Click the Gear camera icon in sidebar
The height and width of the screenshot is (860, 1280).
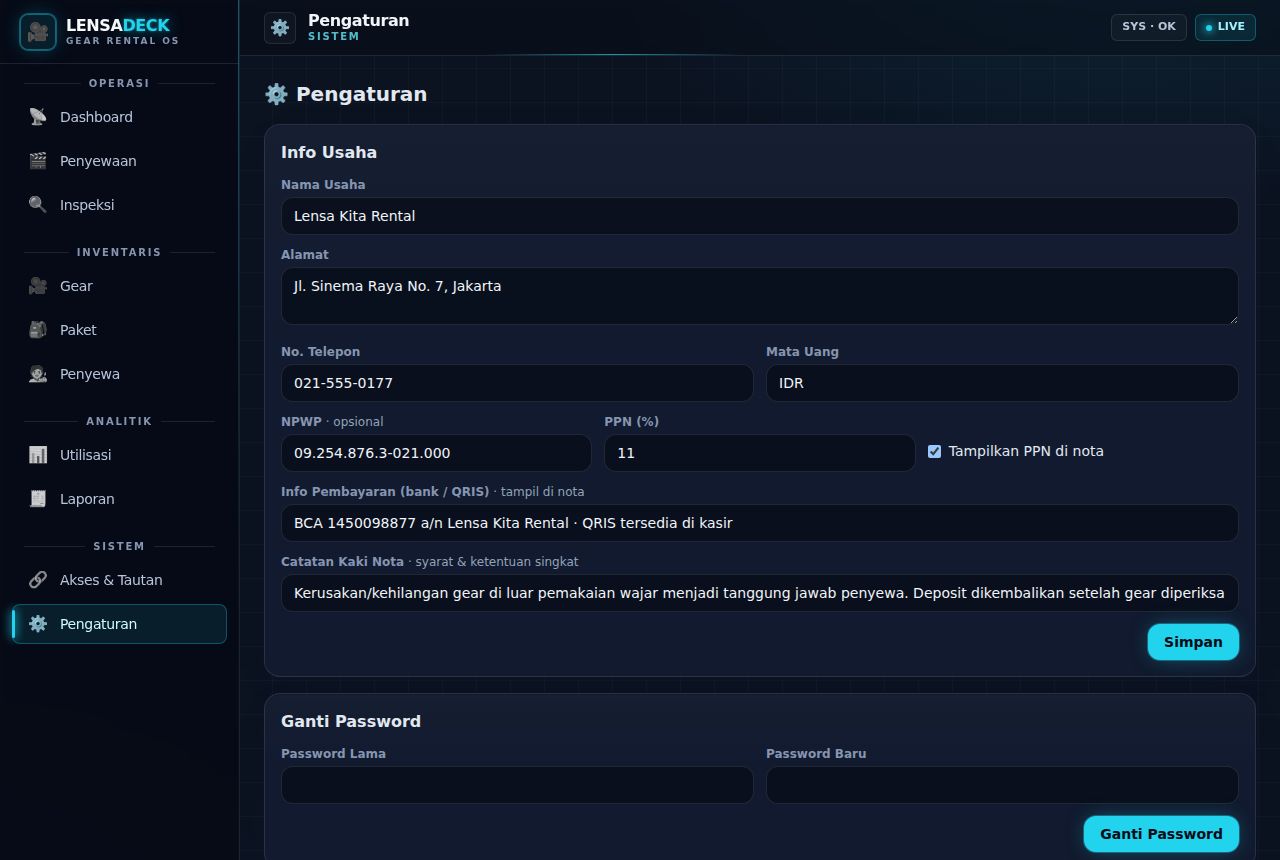tap(38, 286)
